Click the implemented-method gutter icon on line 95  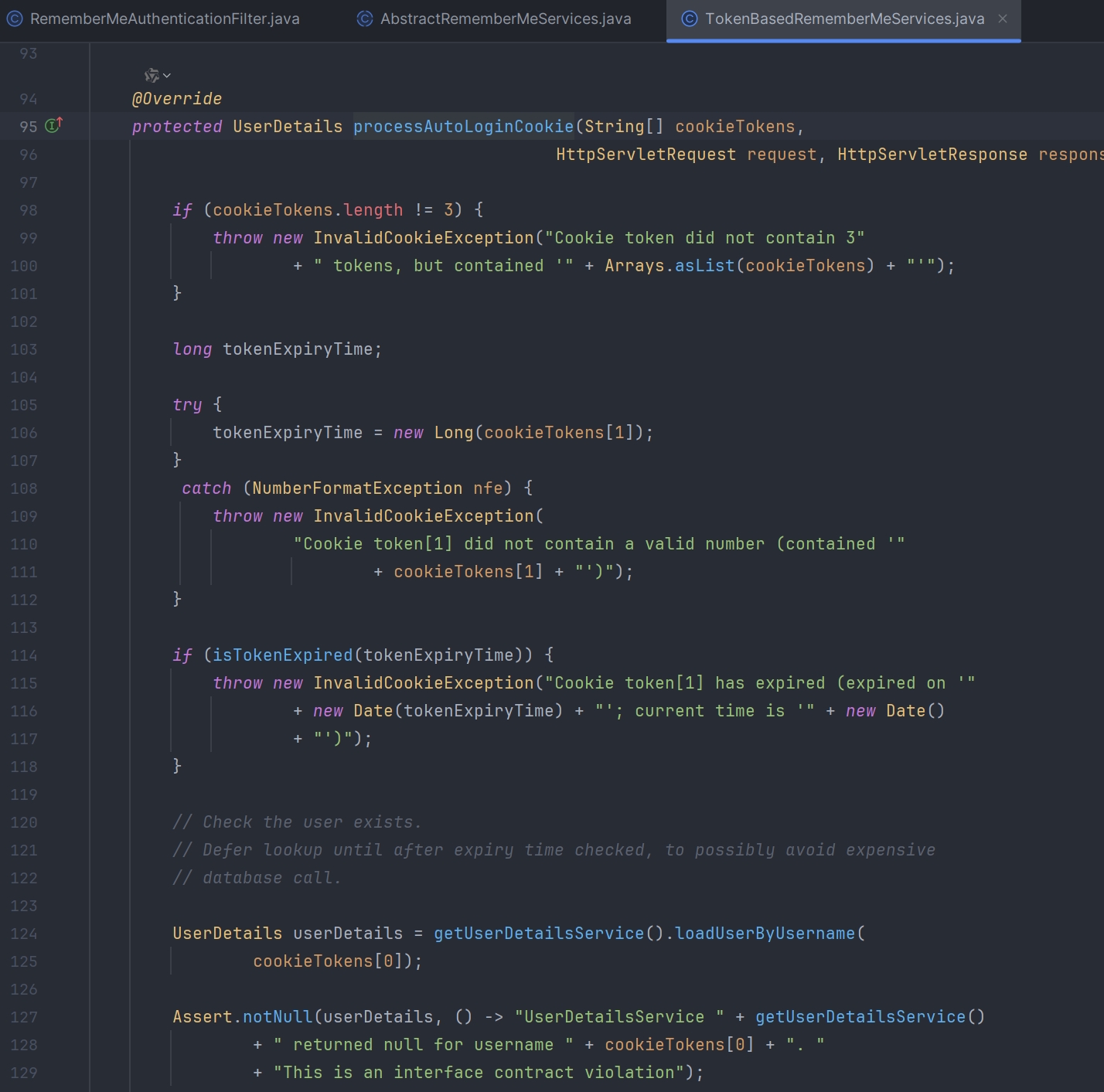pyautogui.click(x=53, y=125)
